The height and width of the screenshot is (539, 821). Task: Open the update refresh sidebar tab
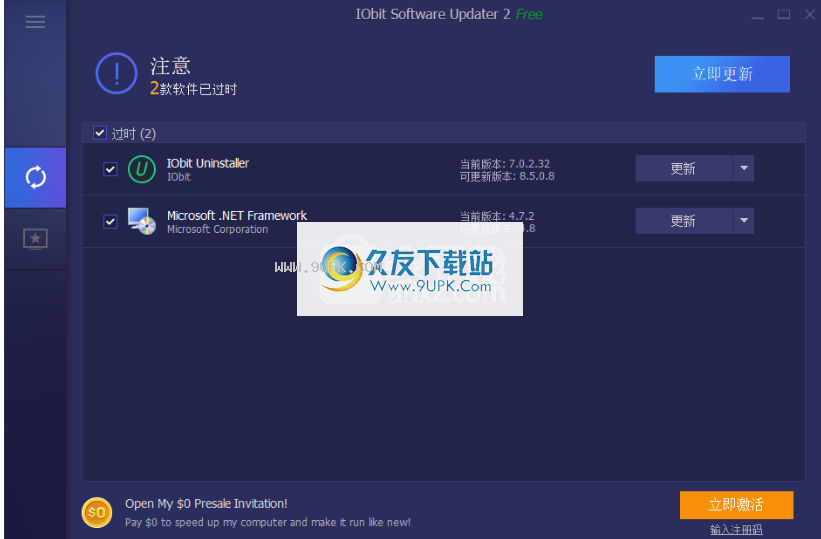tap(36, 178)
